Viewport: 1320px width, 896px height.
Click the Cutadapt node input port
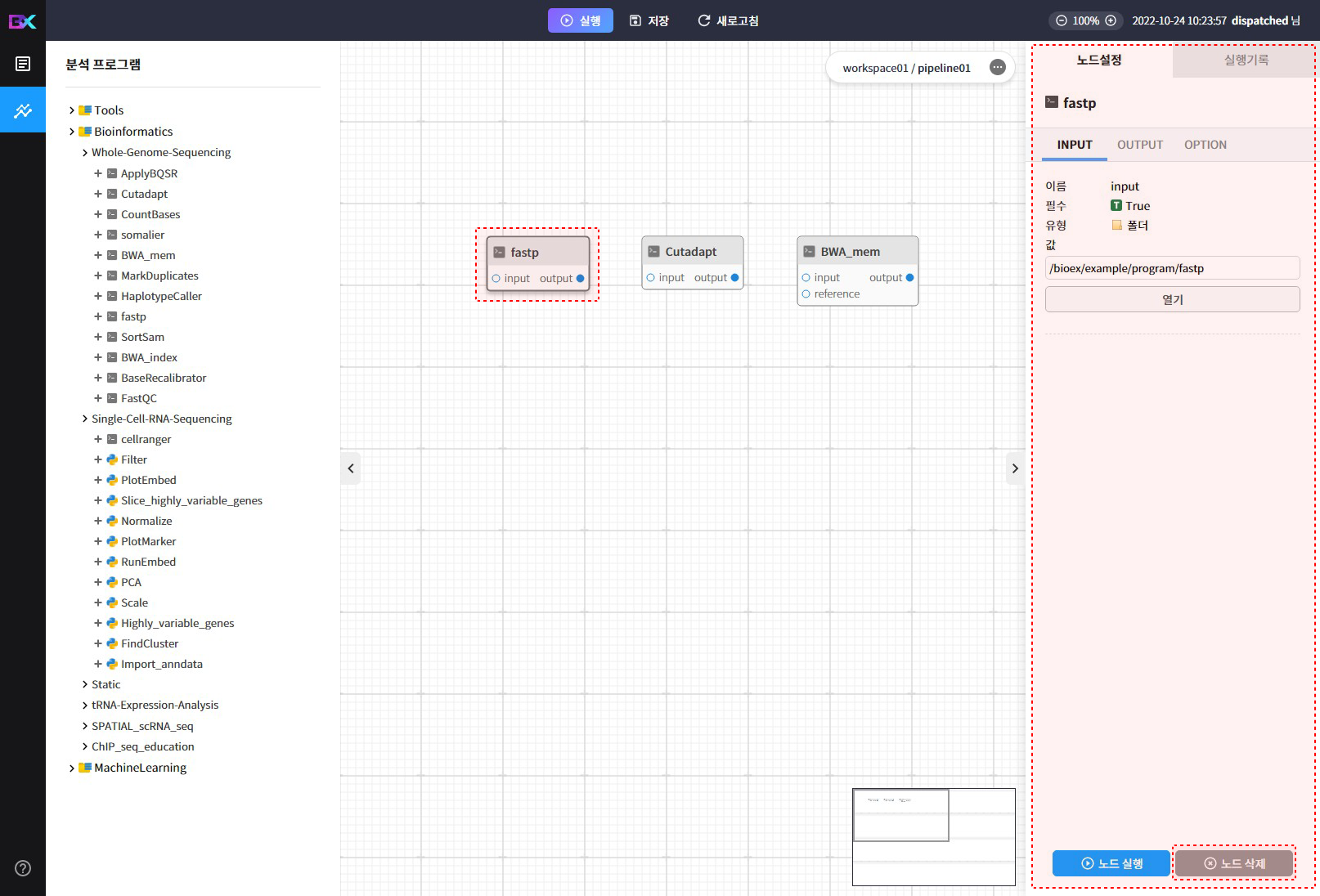pos(651,278)
